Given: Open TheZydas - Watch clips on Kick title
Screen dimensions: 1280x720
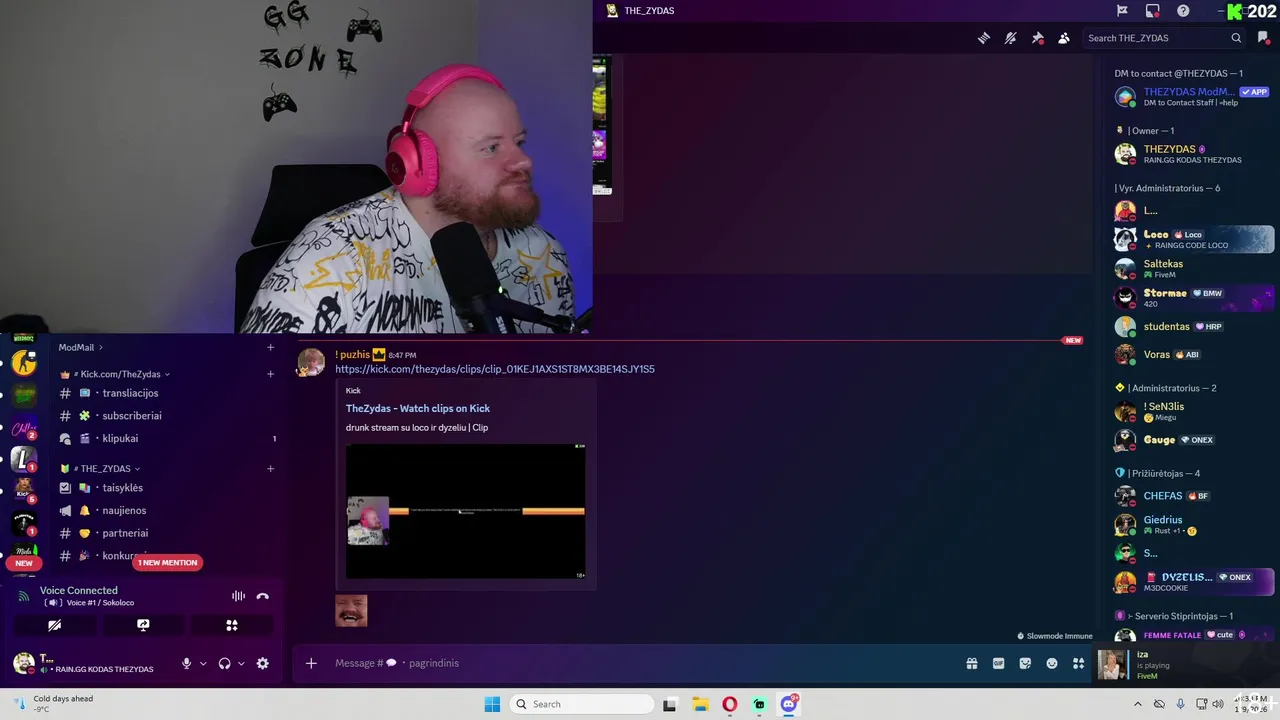Looking at the screenshot, I should tap(418, 408).
